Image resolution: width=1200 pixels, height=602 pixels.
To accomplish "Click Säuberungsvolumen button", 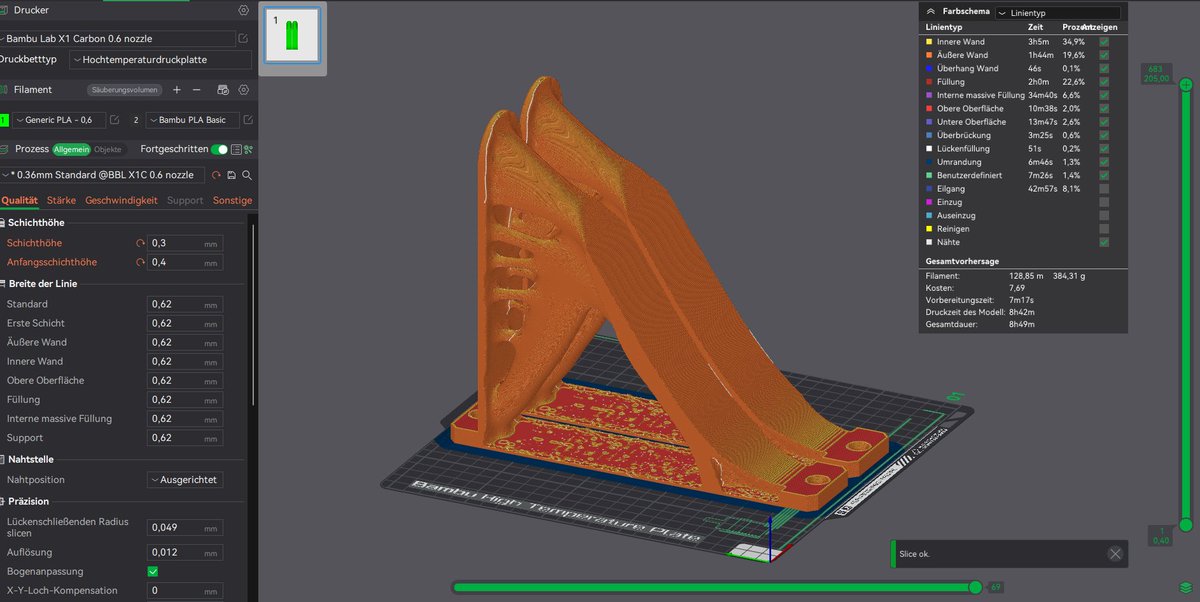I will point(125,89).
